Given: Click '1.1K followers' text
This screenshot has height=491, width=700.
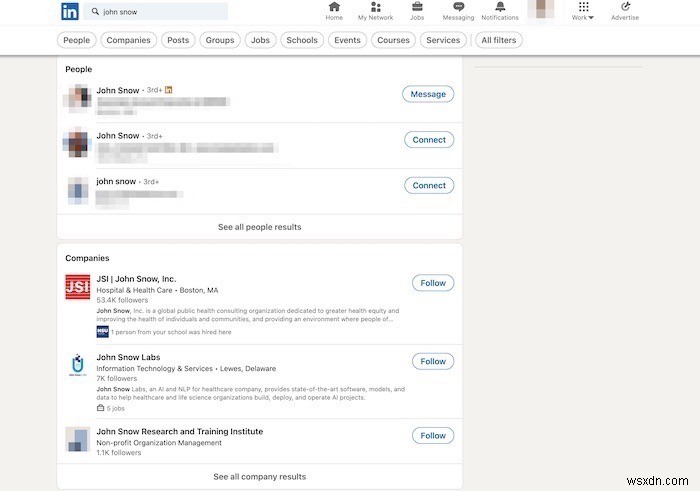Looking at the screenshot, I should pos(119,453).
